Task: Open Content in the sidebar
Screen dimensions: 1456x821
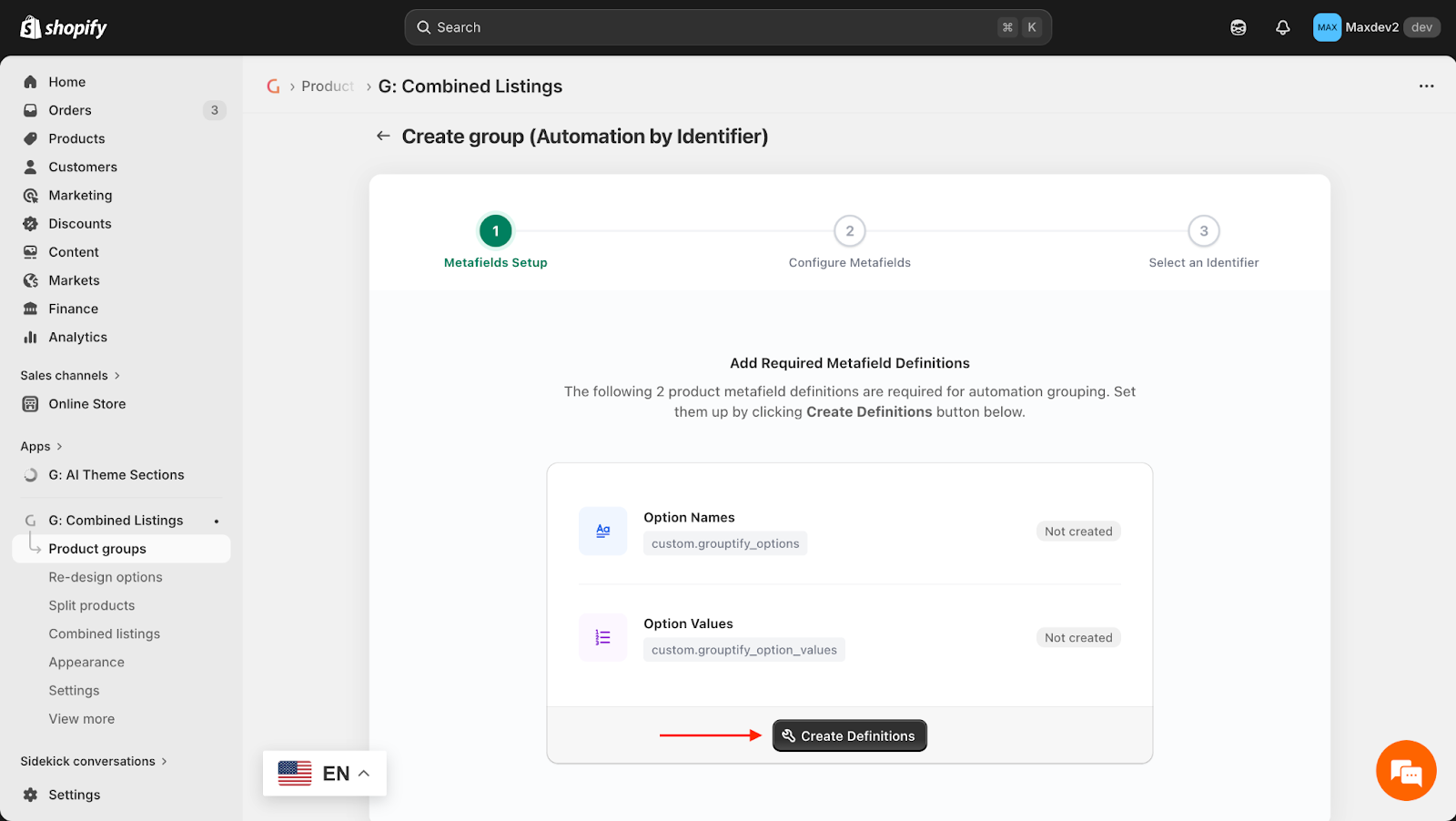Action: tap(74, 252)
